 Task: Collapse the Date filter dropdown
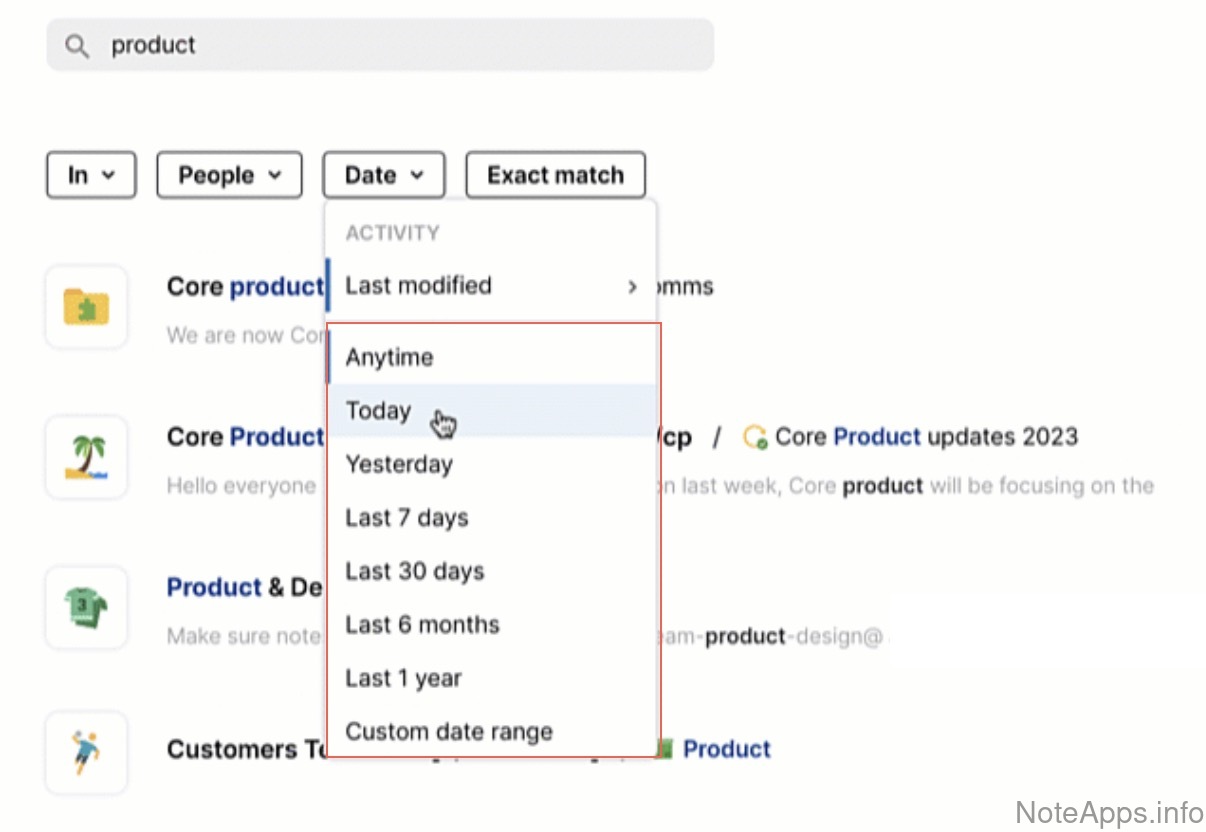point(383,175)
